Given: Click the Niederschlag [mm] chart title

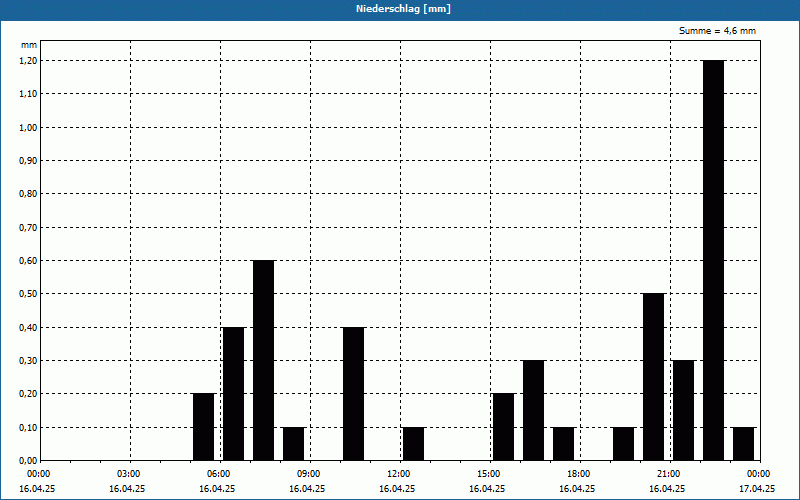Looking at the screenshot, I should pos(403,9).
